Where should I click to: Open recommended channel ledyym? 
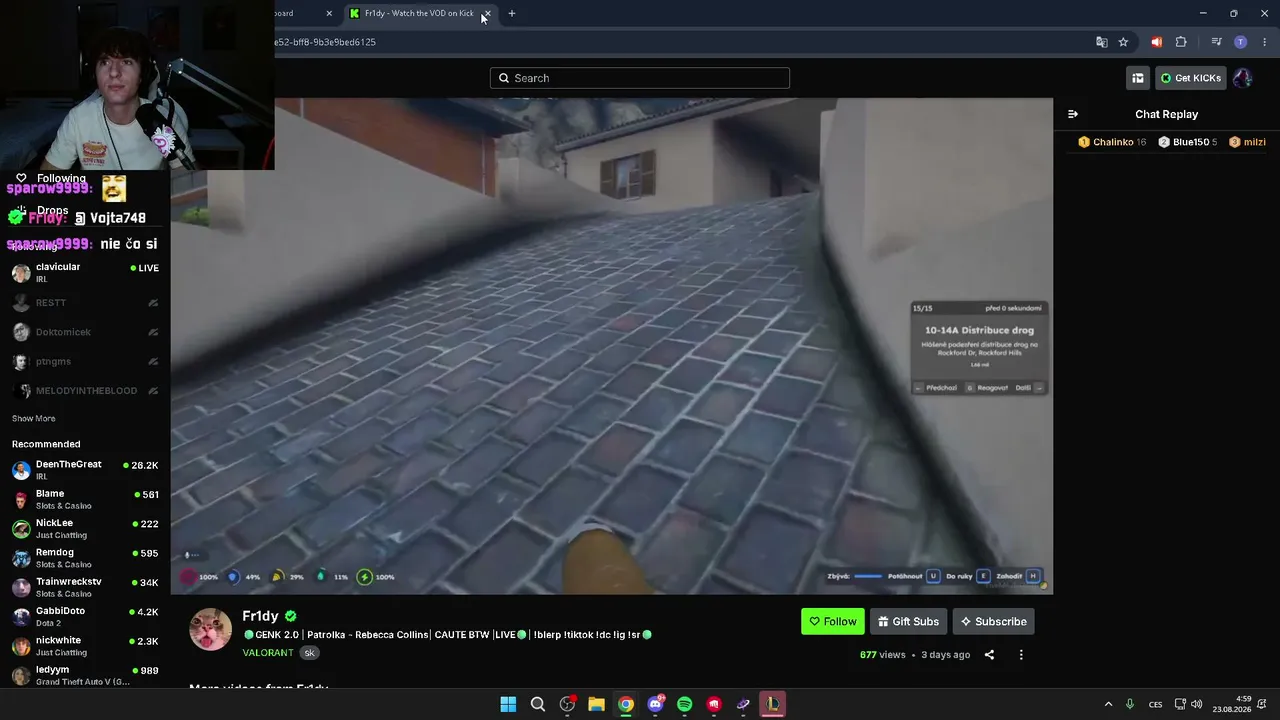[85, 675]
